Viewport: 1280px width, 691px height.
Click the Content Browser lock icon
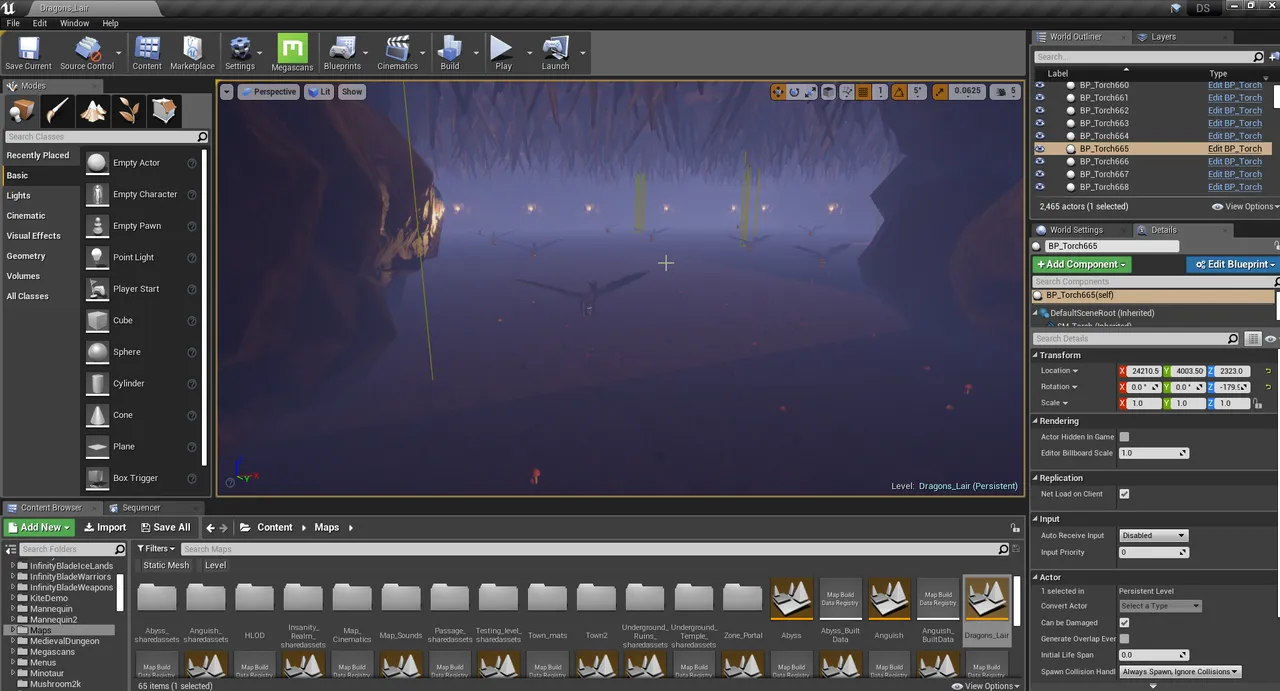(x=1016, y=528)
